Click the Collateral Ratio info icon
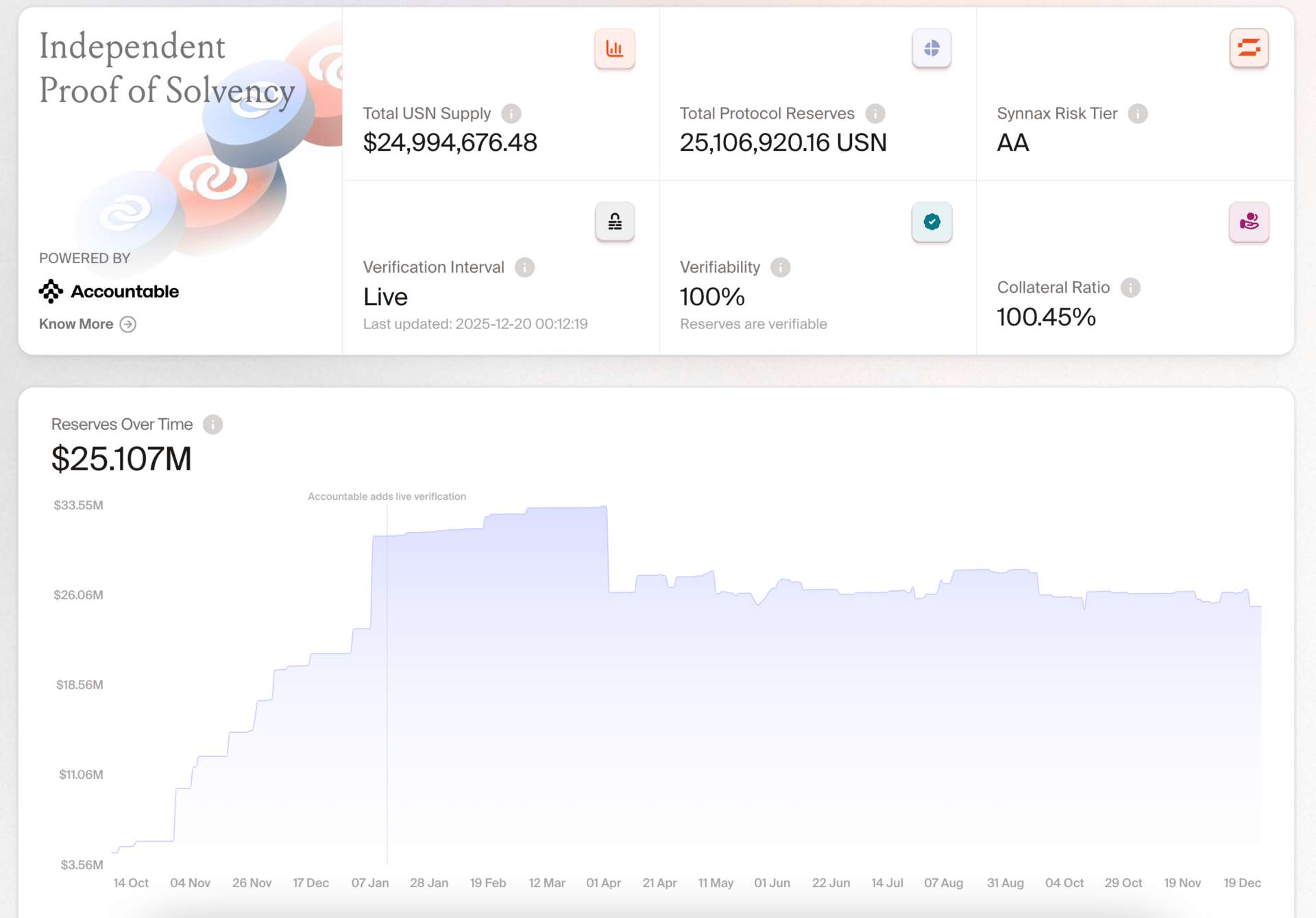The width and height of the screenshot is (1316, 918). [1130, 287]
